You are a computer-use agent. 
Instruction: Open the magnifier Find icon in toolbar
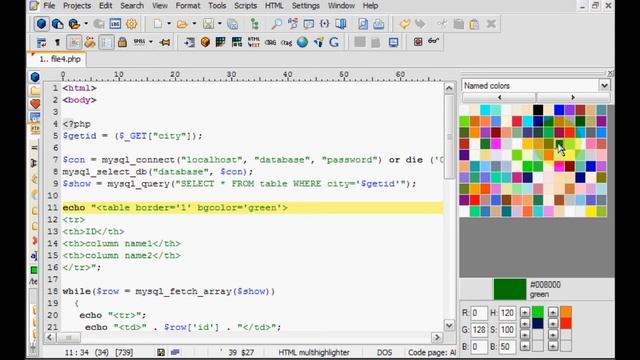point(276,24)
